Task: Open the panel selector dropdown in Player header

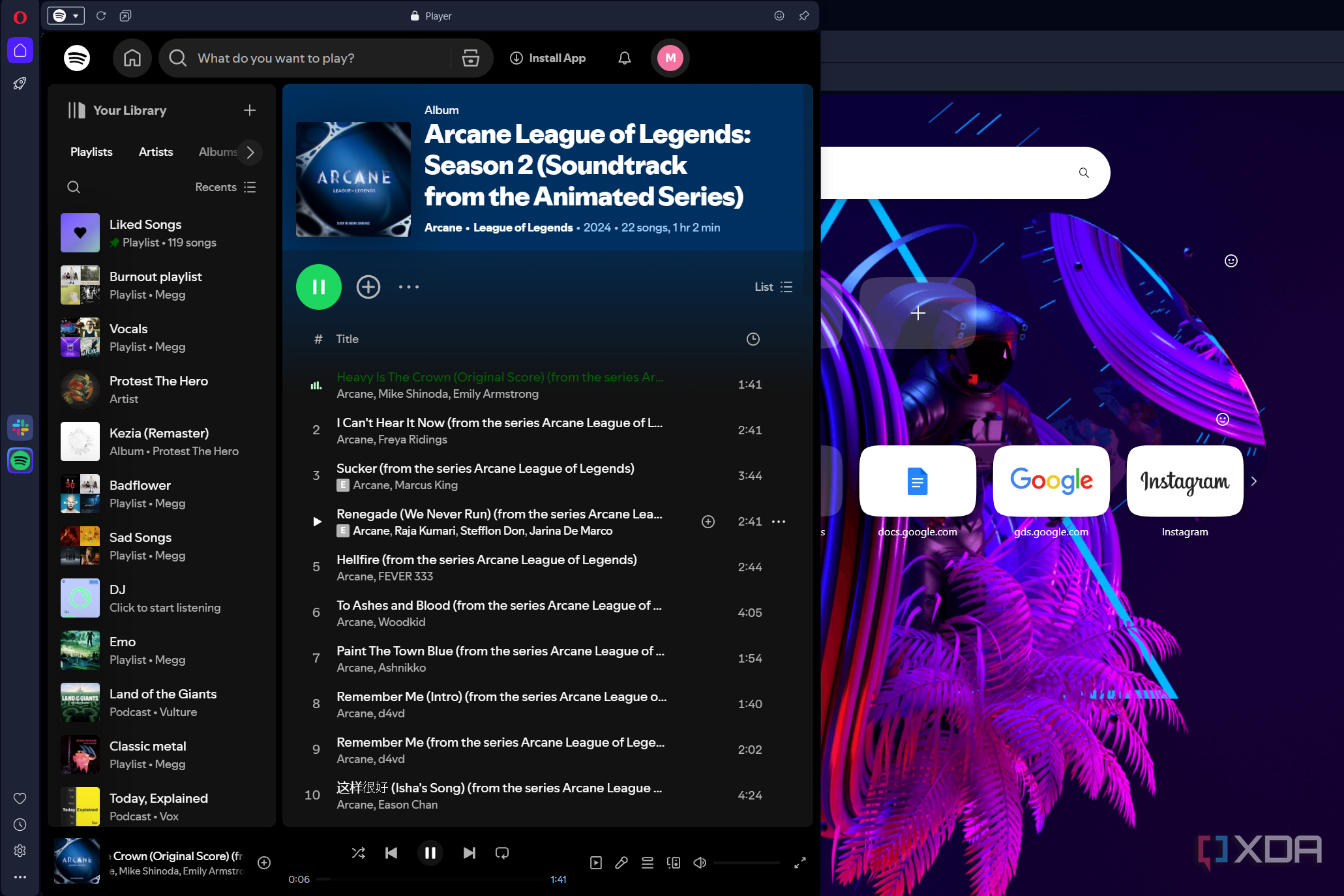Action: coord(66,16)
